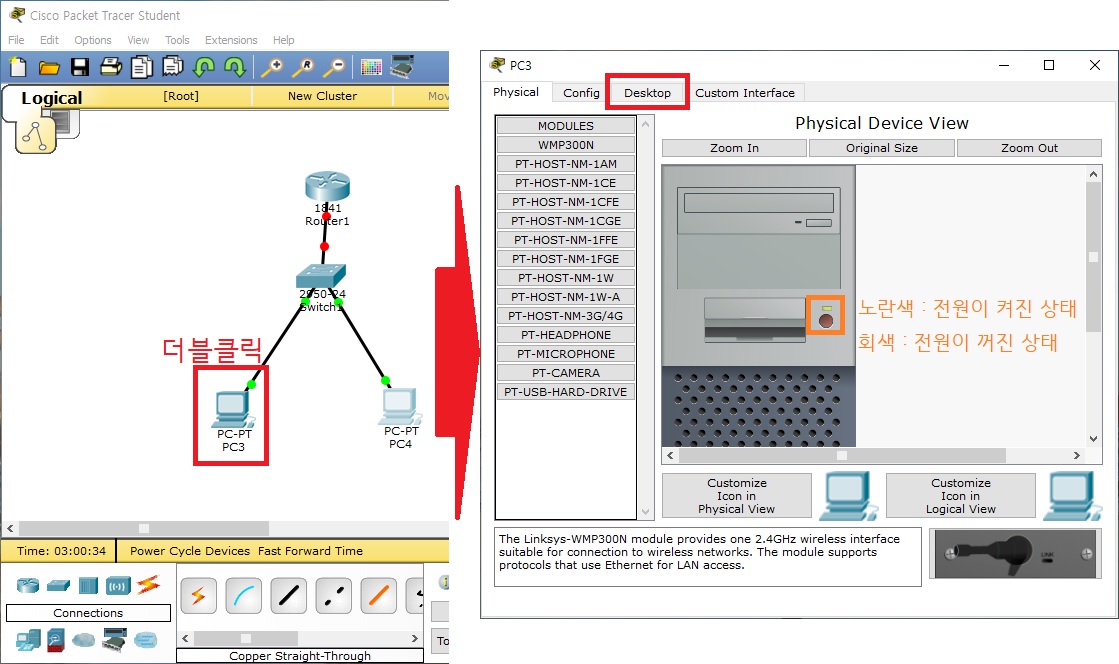Select the PT-HEADPHONE module
Screen dimensions: 1119x664
[566, 335]
